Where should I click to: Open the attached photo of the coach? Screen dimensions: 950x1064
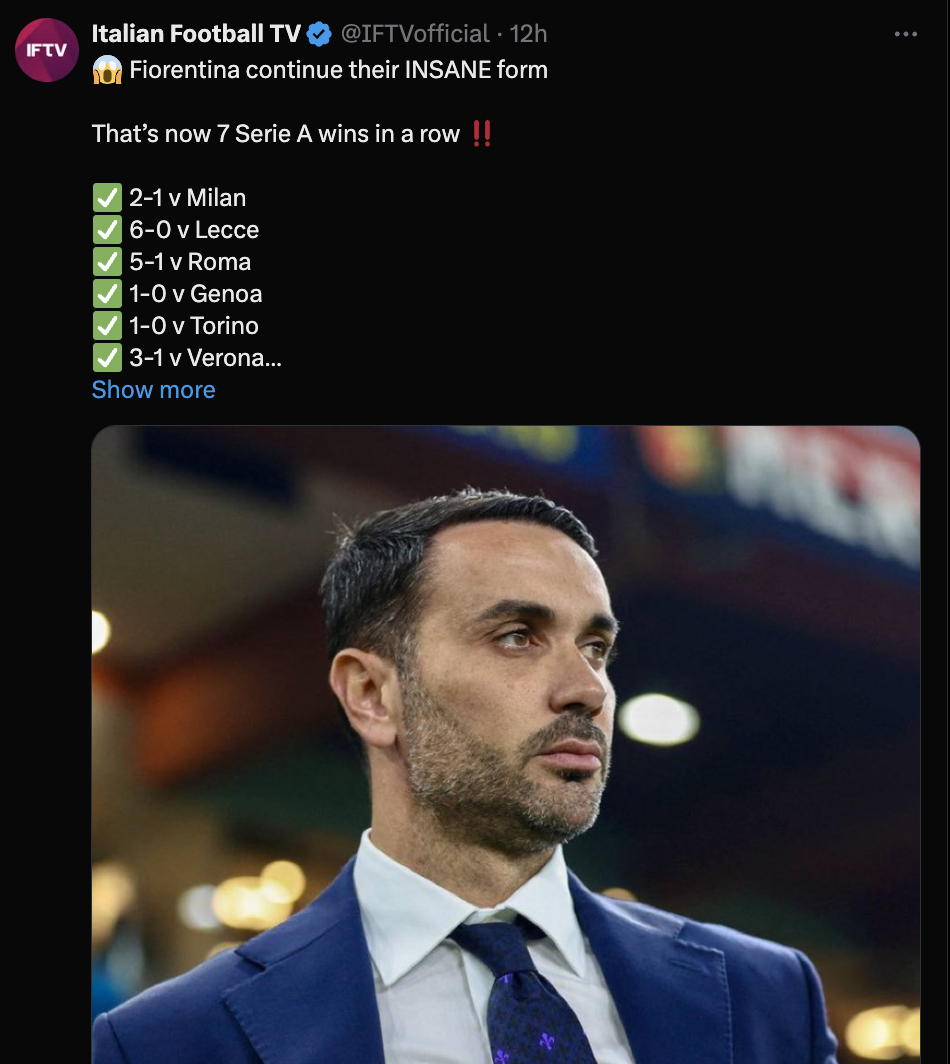506,744
